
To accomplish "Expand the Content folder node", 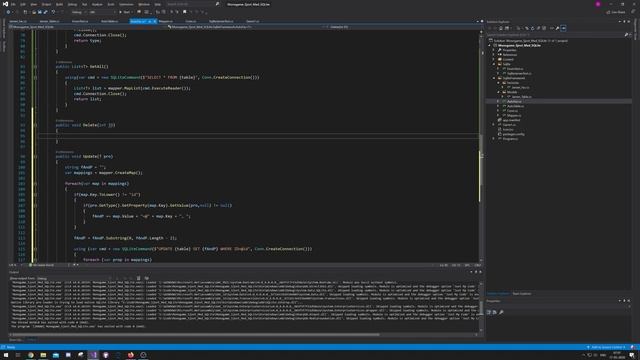I will [x=494, y=60].
